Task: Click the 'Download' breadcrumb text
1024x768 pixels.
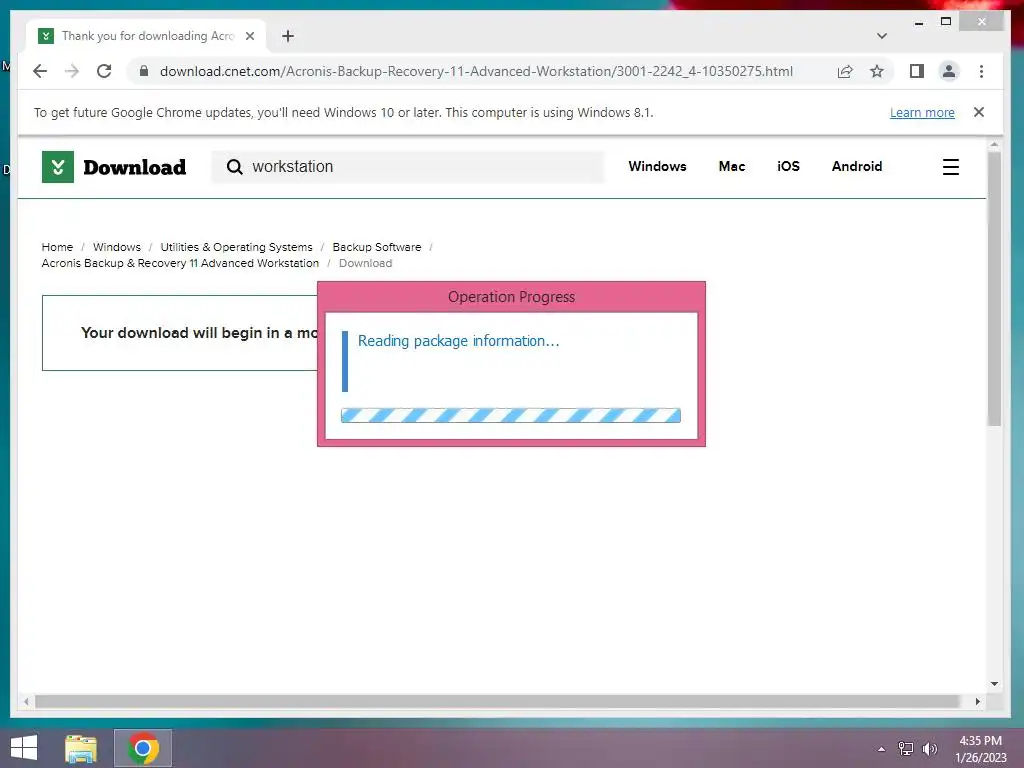Action: tap(366, 263)
